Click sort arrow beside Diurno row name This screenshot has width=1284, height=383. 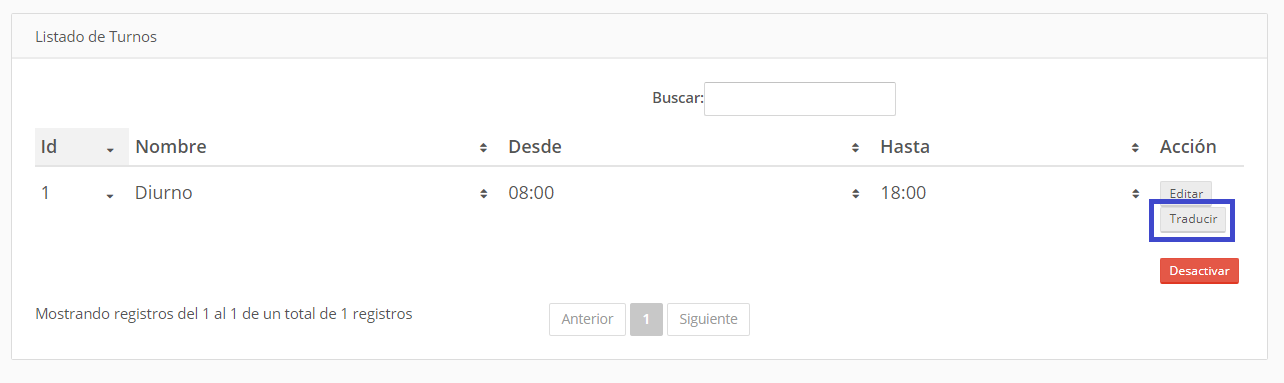[x=483, y=194]
